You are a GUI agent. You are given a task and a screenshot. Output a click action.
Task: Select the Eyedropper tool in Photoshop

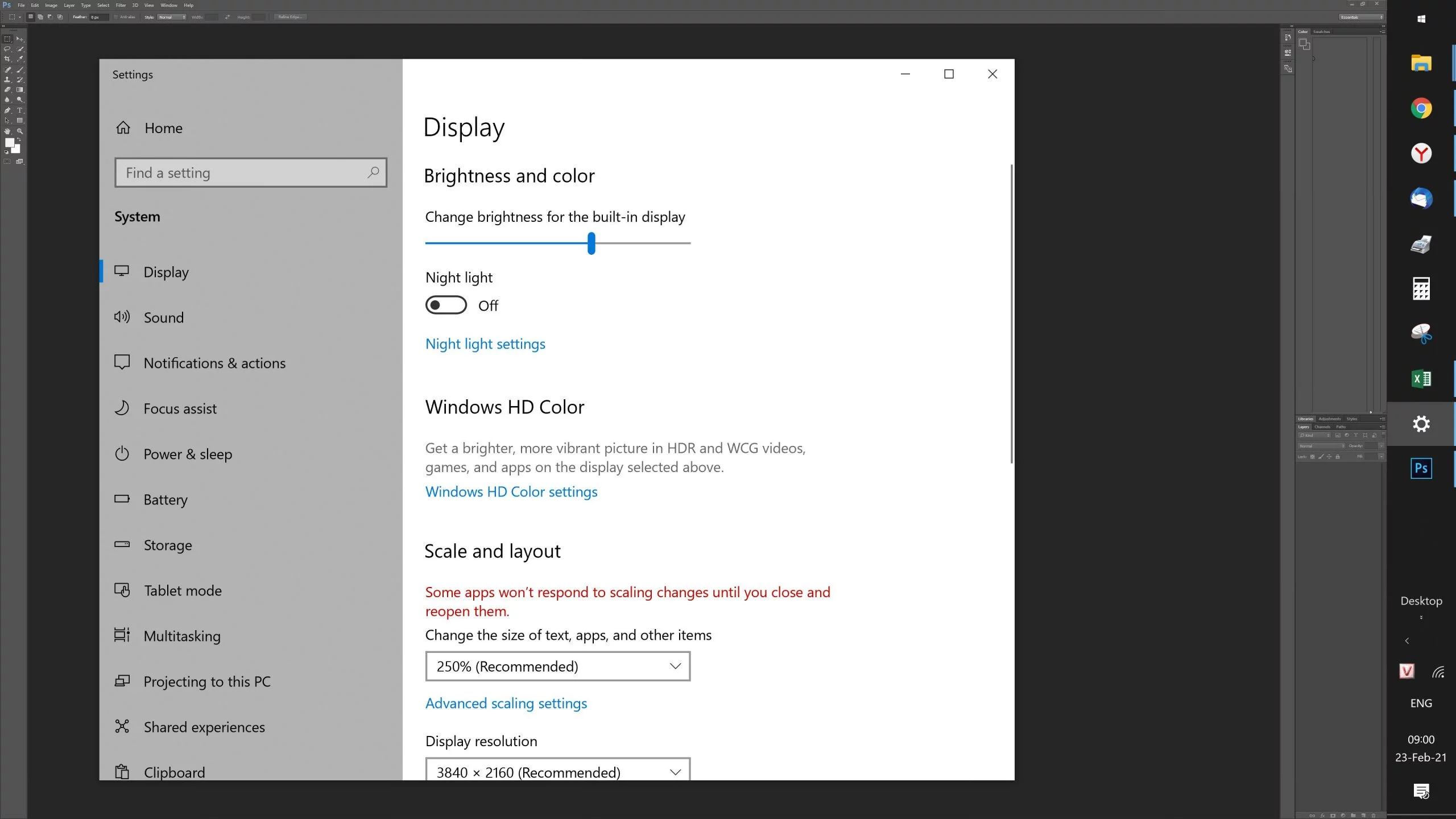coord(20,59)
